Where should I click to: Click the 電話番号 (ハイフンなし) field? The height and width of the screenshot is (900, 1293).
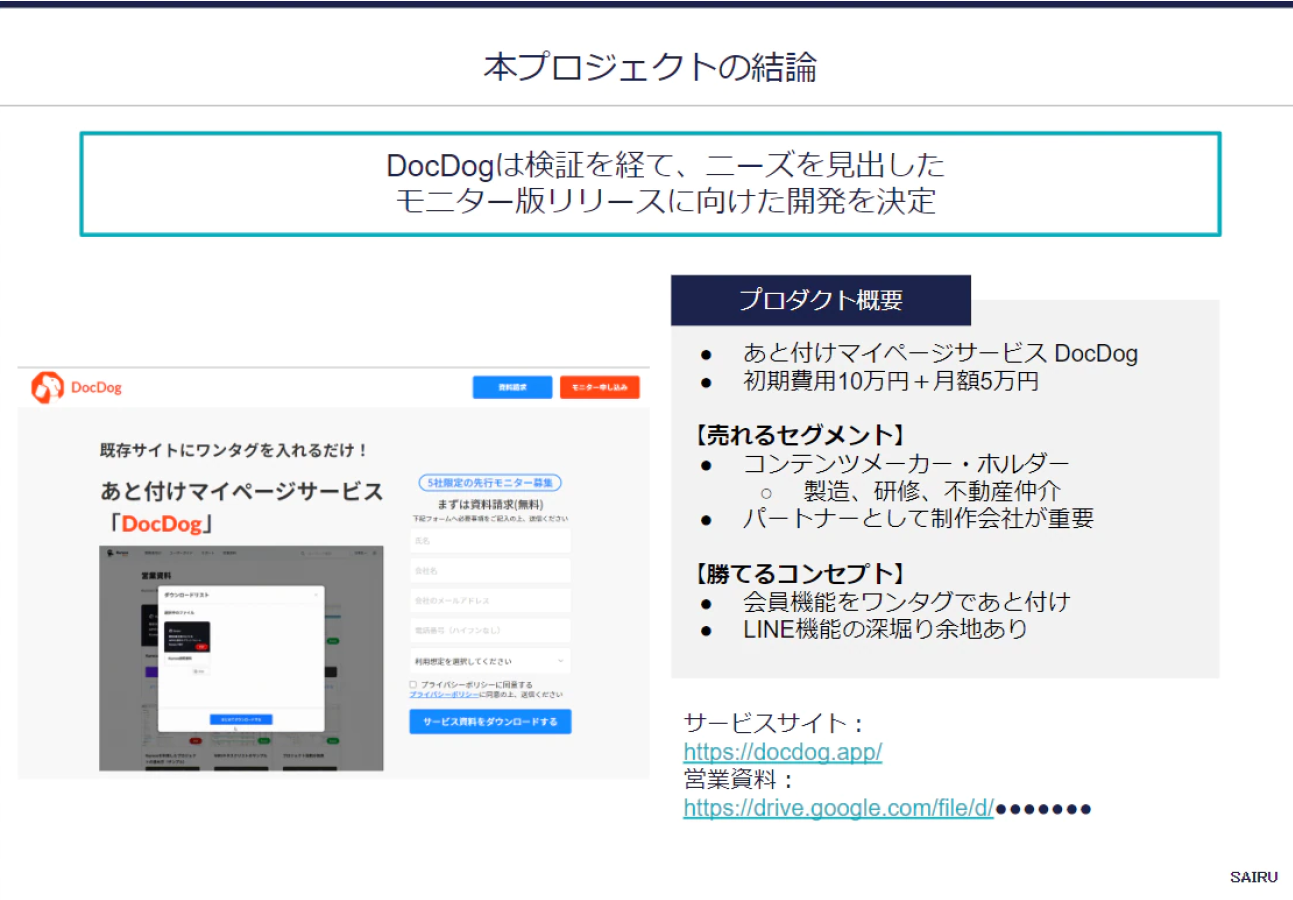(490, 631)
